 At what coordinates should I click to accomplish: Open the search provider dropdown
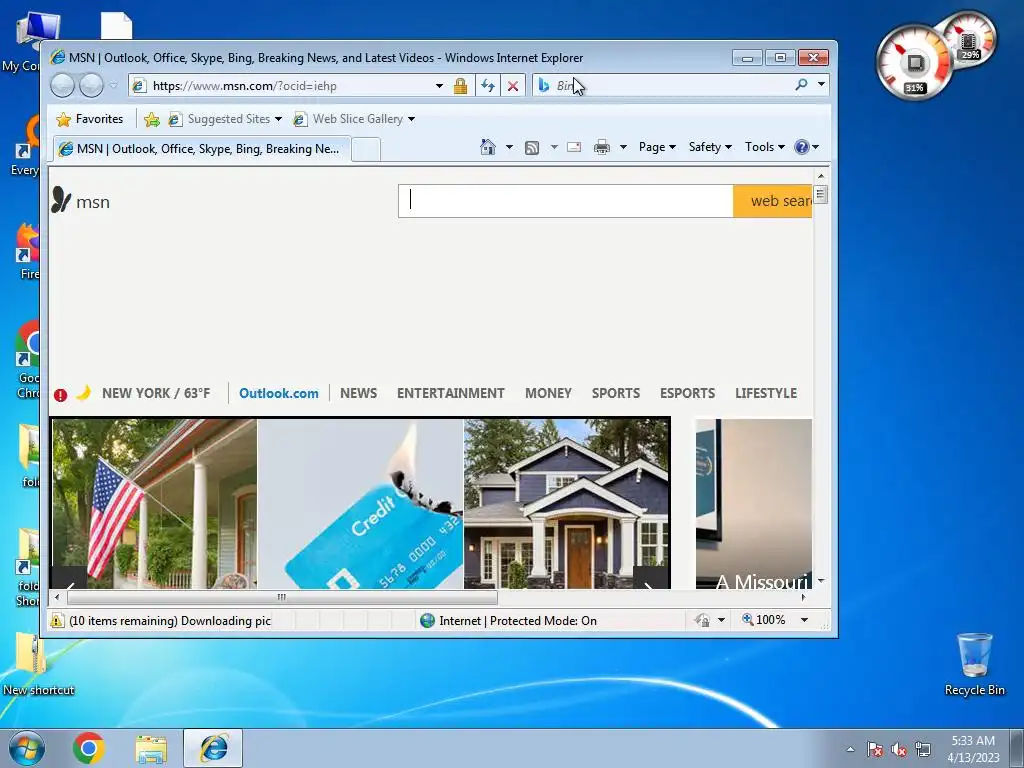pyautogui.click(x=822, y=84)
